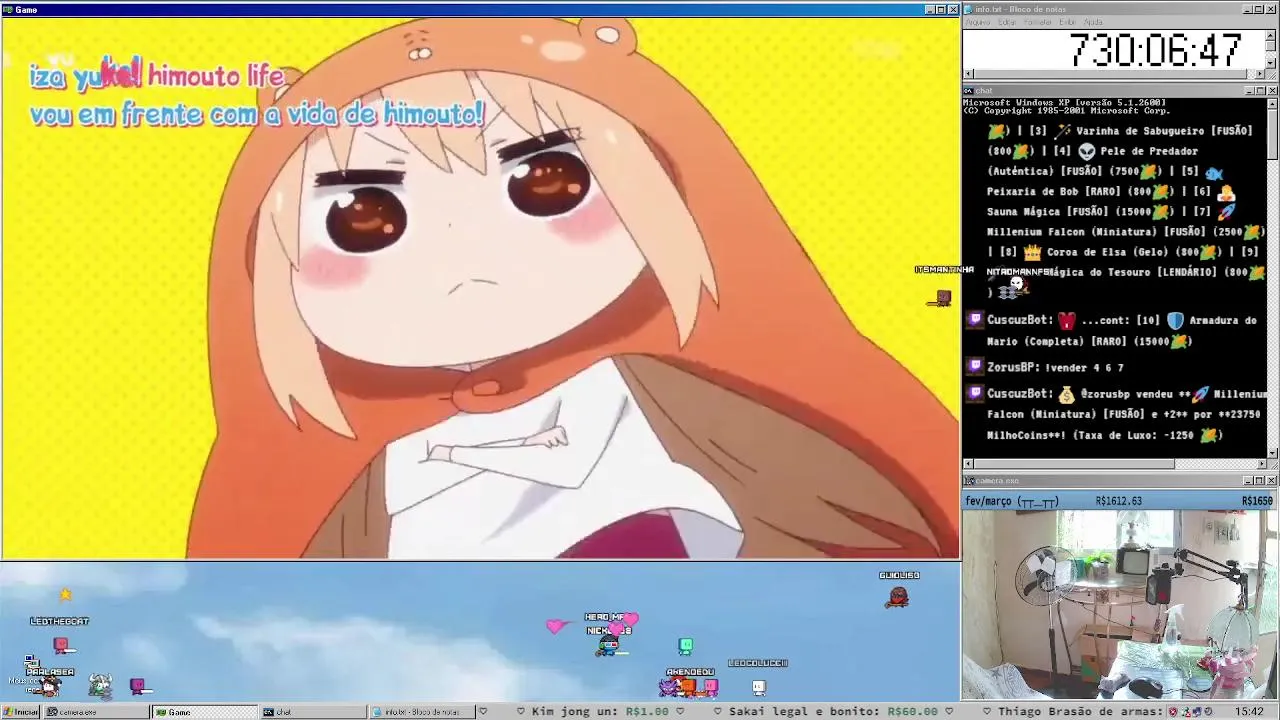Click the R$1612.63 amount in camera overlay
Viewport: 1280px width, 720px height.
click(1119, 501)
